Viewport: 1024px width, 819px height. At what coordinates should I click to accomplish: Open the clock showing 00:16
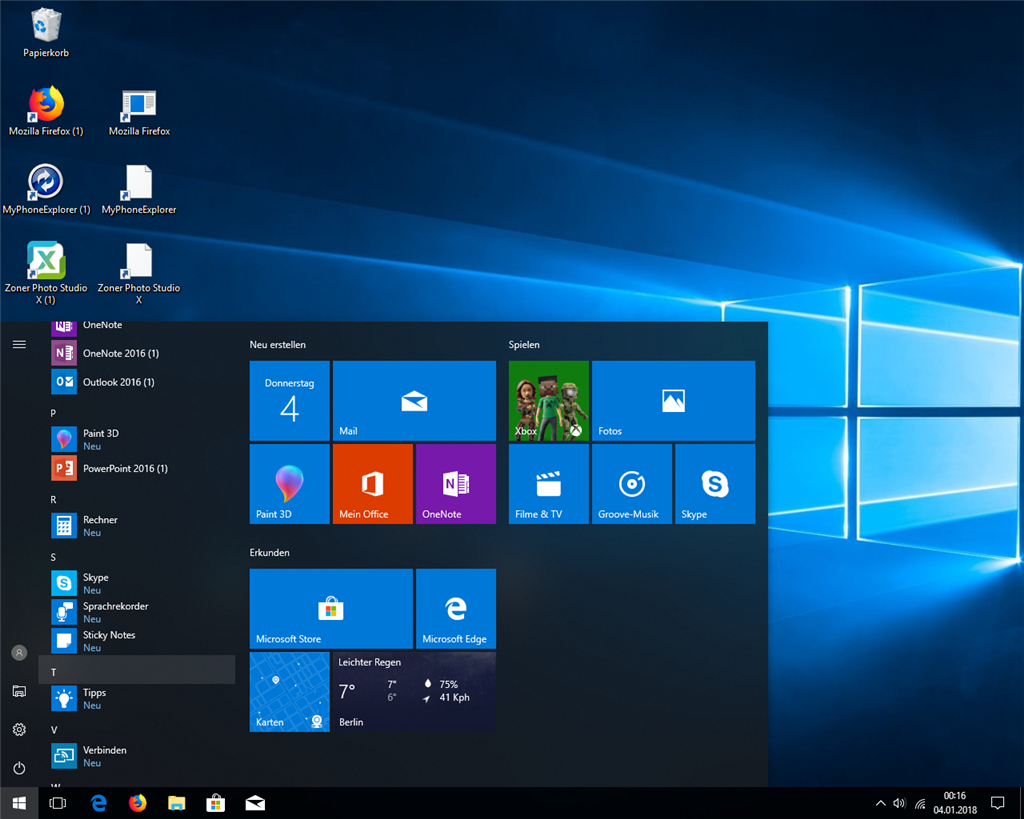click(x=955, y=803)
